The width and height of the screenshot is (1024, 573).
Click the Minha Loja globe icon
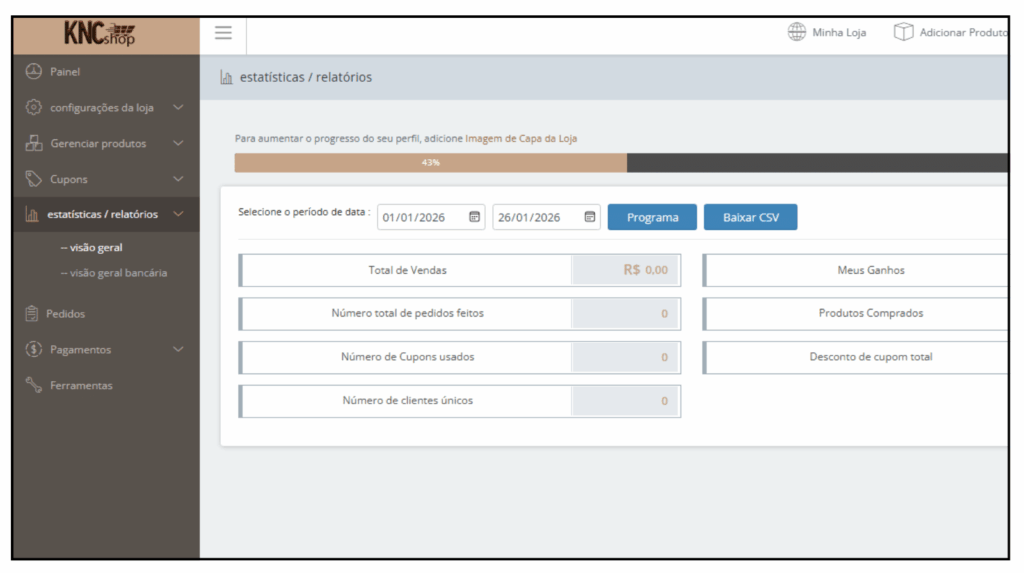point(797,32)
